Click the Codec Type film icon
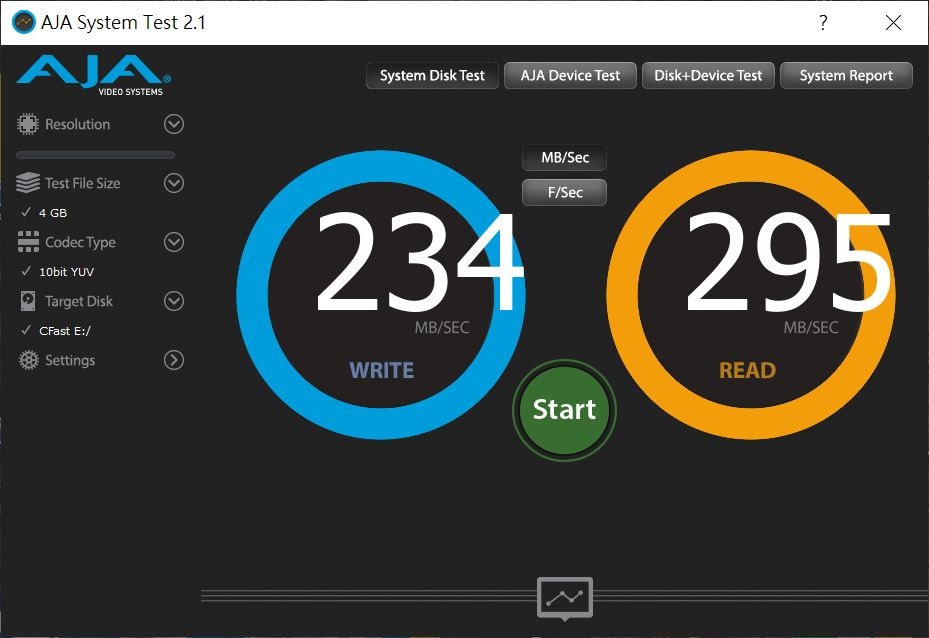This screenshot has width=929, height=638. (28, 242)
